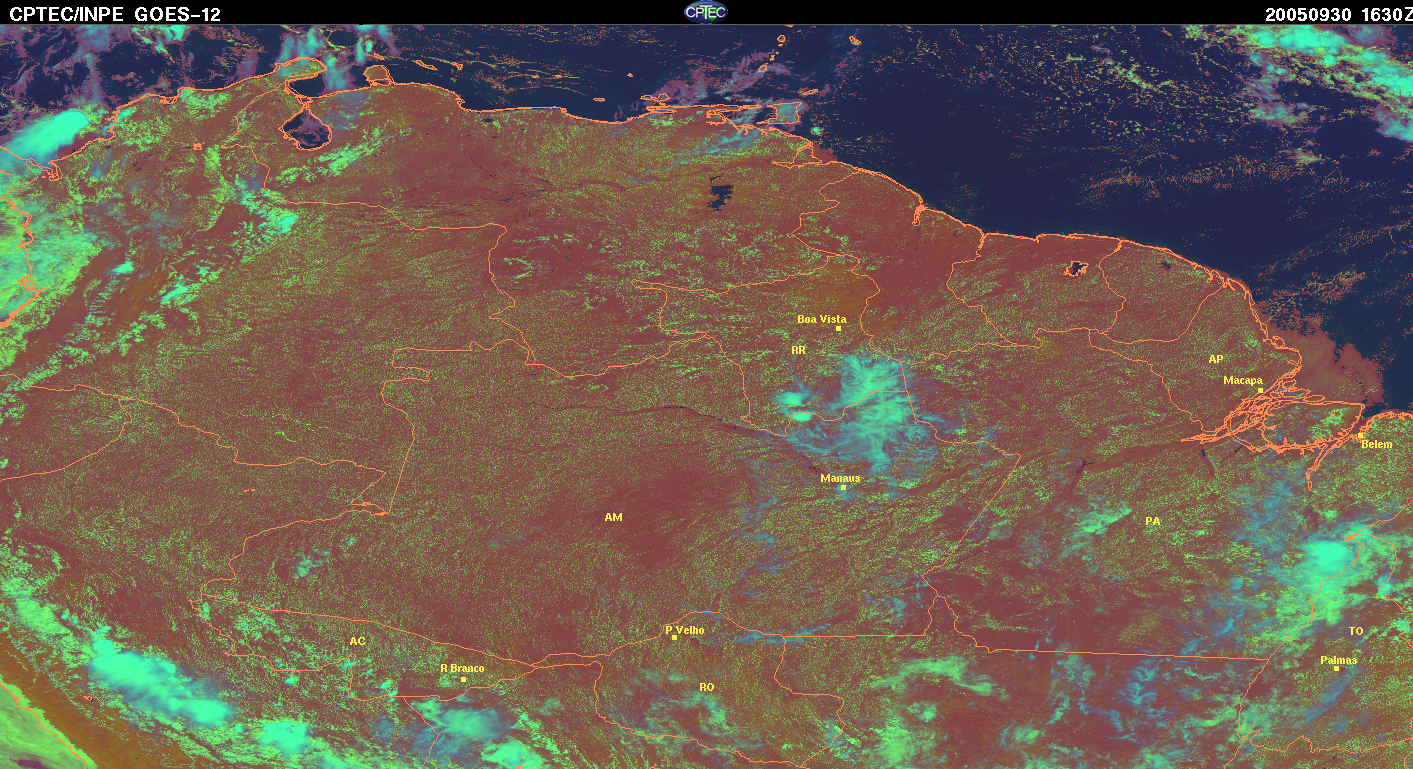Click the Manaus city marker square
The height and width of the screenshot is (769, 1413).
[x=844, y=488]
